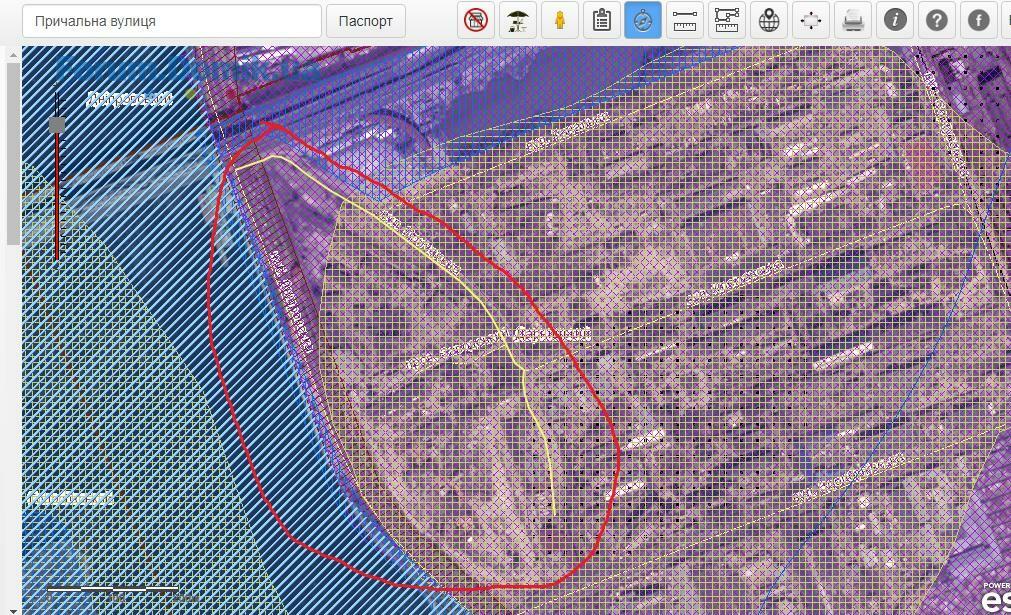Viewport: 1011px width, 615px height.
Task: Print the map with printer icon
Action: (852, 21)
